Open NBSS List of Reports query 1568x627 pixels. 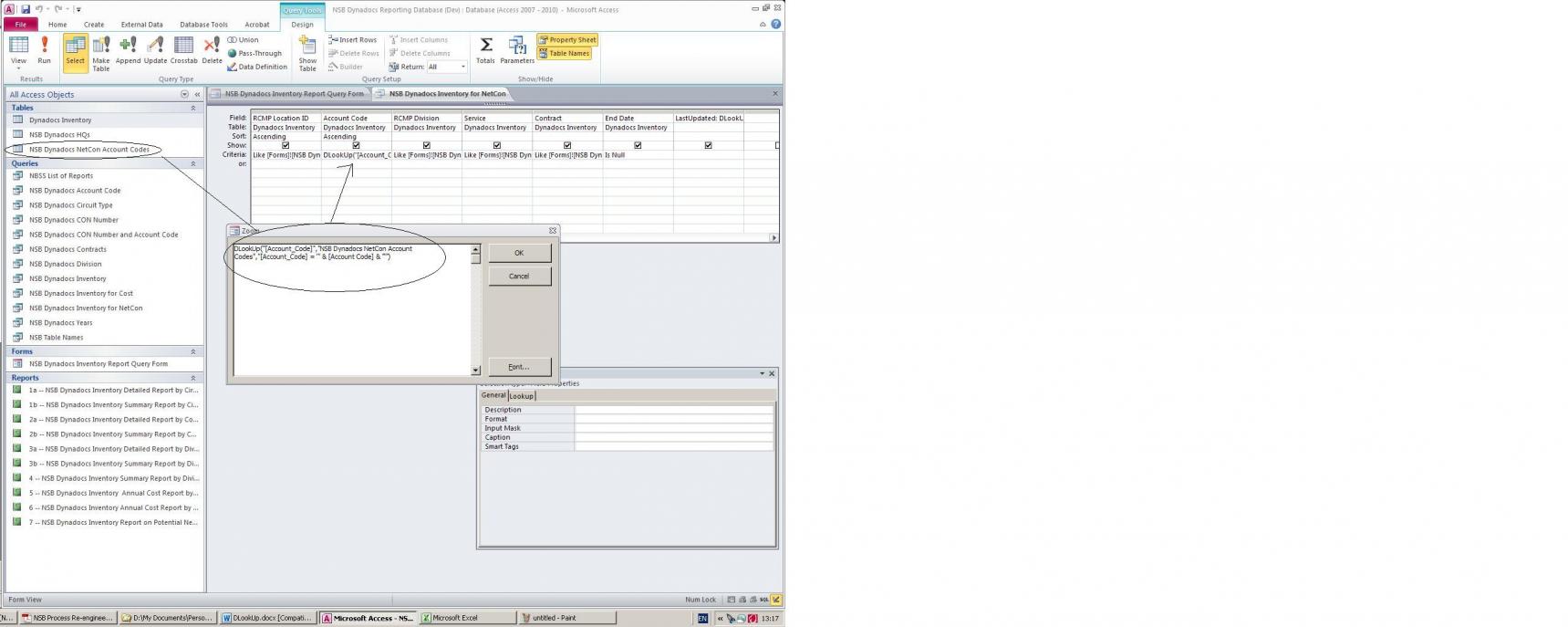click(61, 176)
